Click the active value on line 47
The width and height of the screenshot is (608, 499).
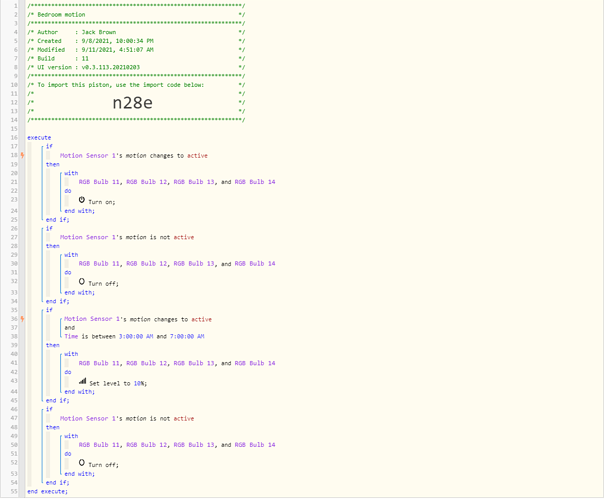(x=184, y=419)
